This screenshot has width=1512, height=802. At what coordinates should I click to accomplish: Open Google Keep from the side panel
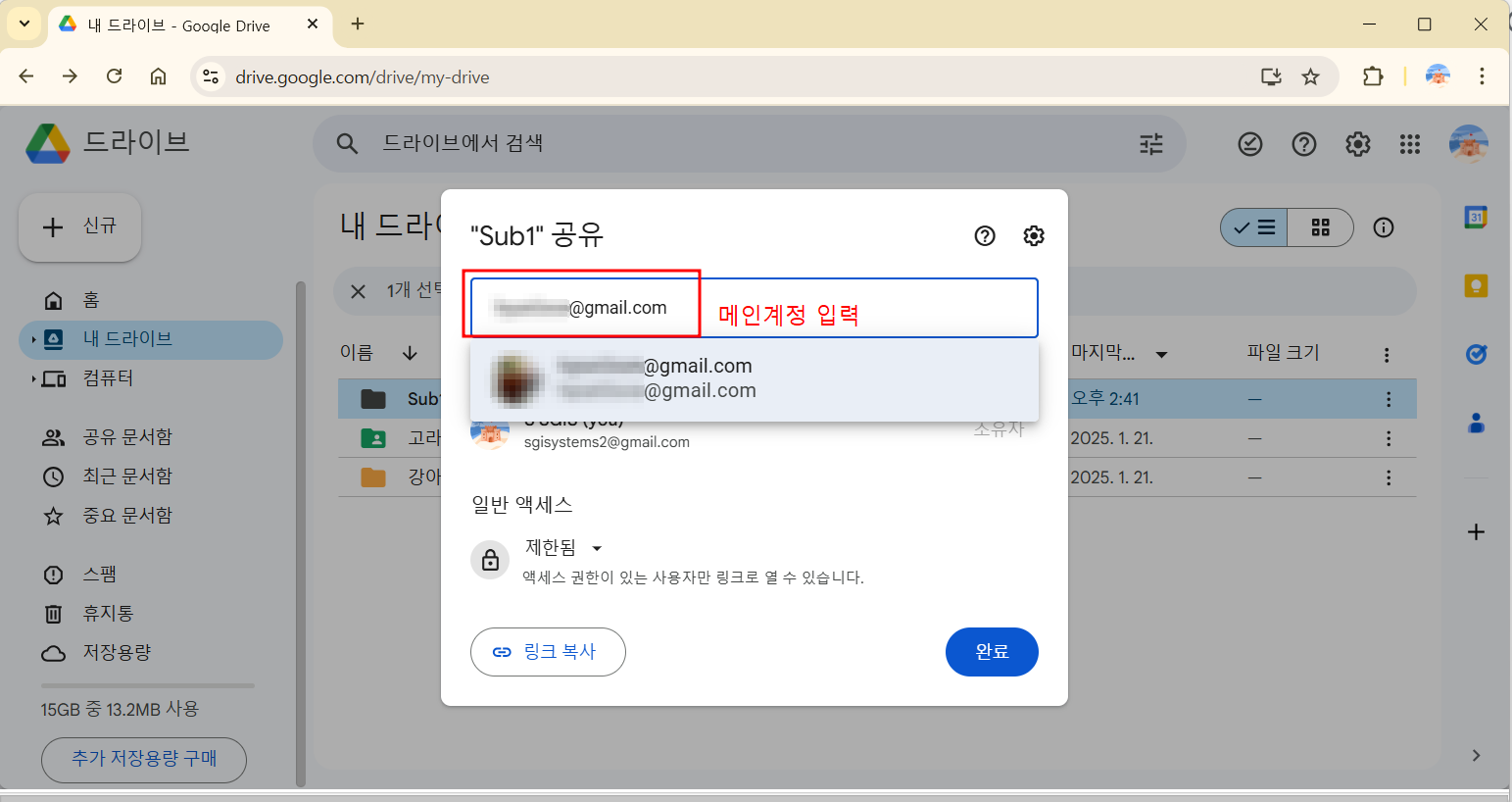coord(1476,285)
